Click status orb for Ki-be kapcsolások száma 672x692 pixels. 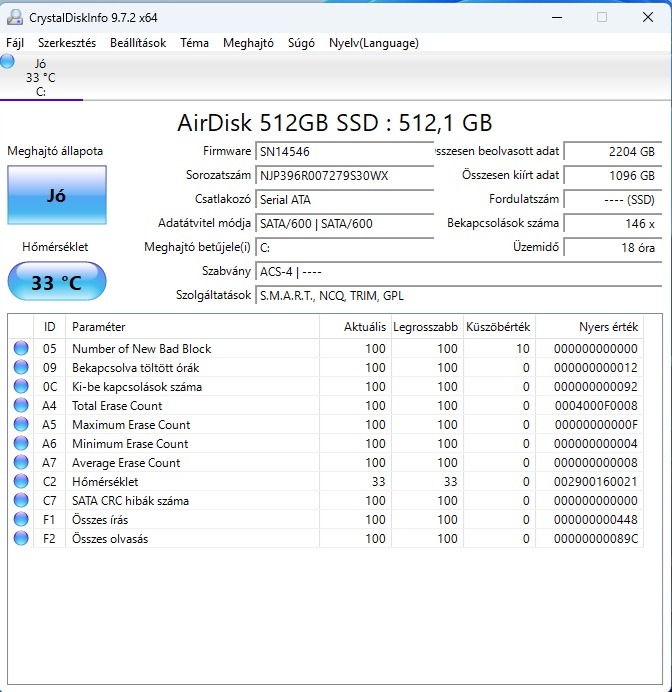21,386
